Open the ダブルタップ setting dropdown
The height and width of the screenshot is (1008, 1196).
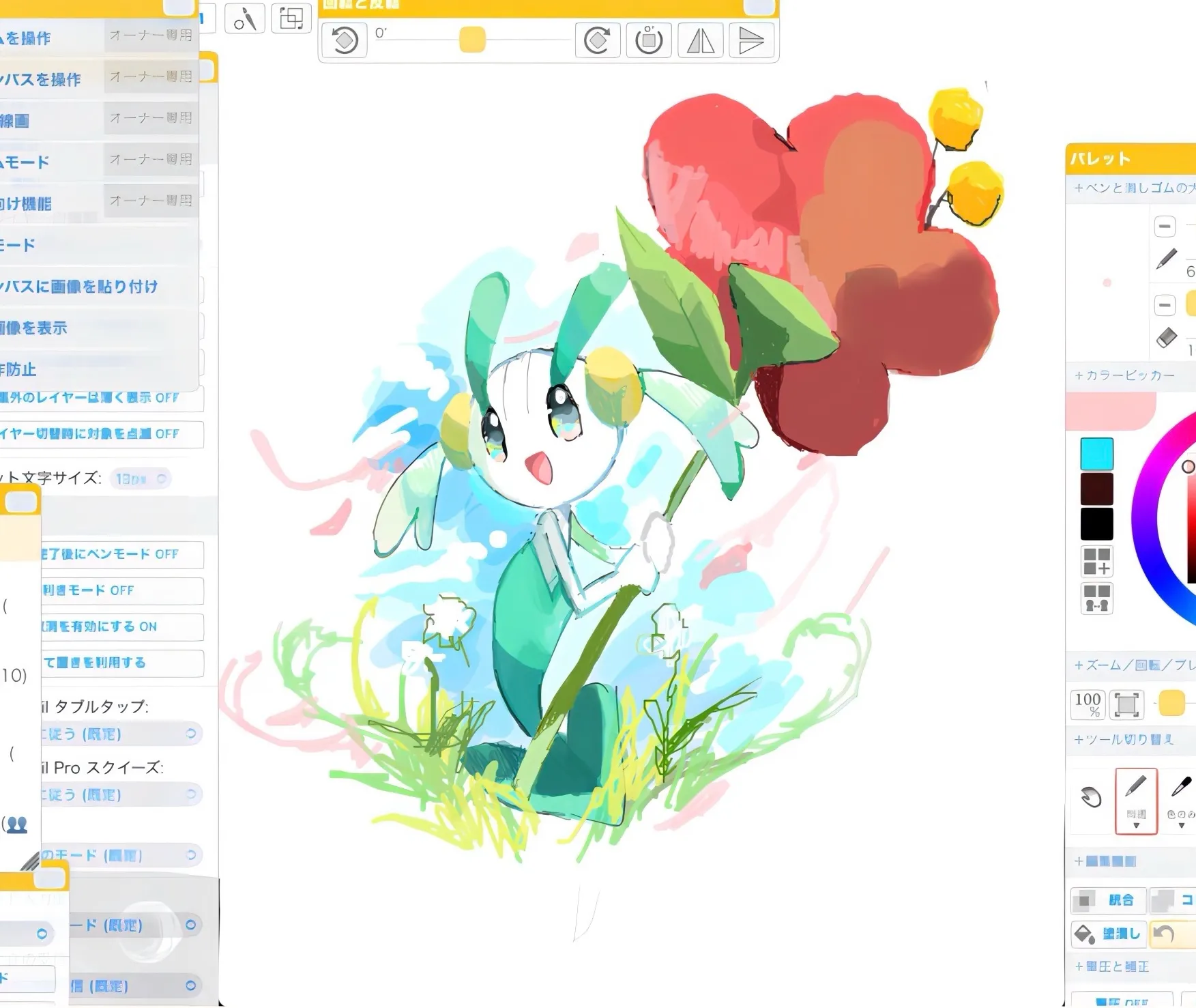(121, 734)
